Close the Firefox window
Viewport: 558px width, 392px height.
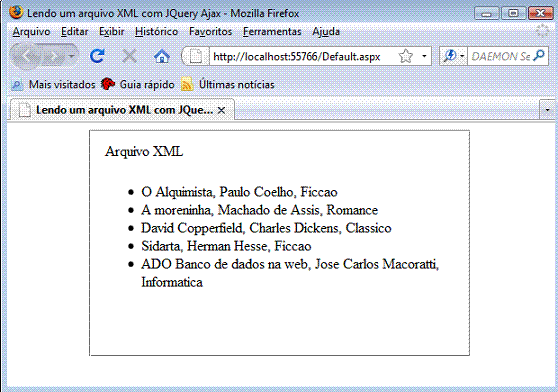click(541, 13)
